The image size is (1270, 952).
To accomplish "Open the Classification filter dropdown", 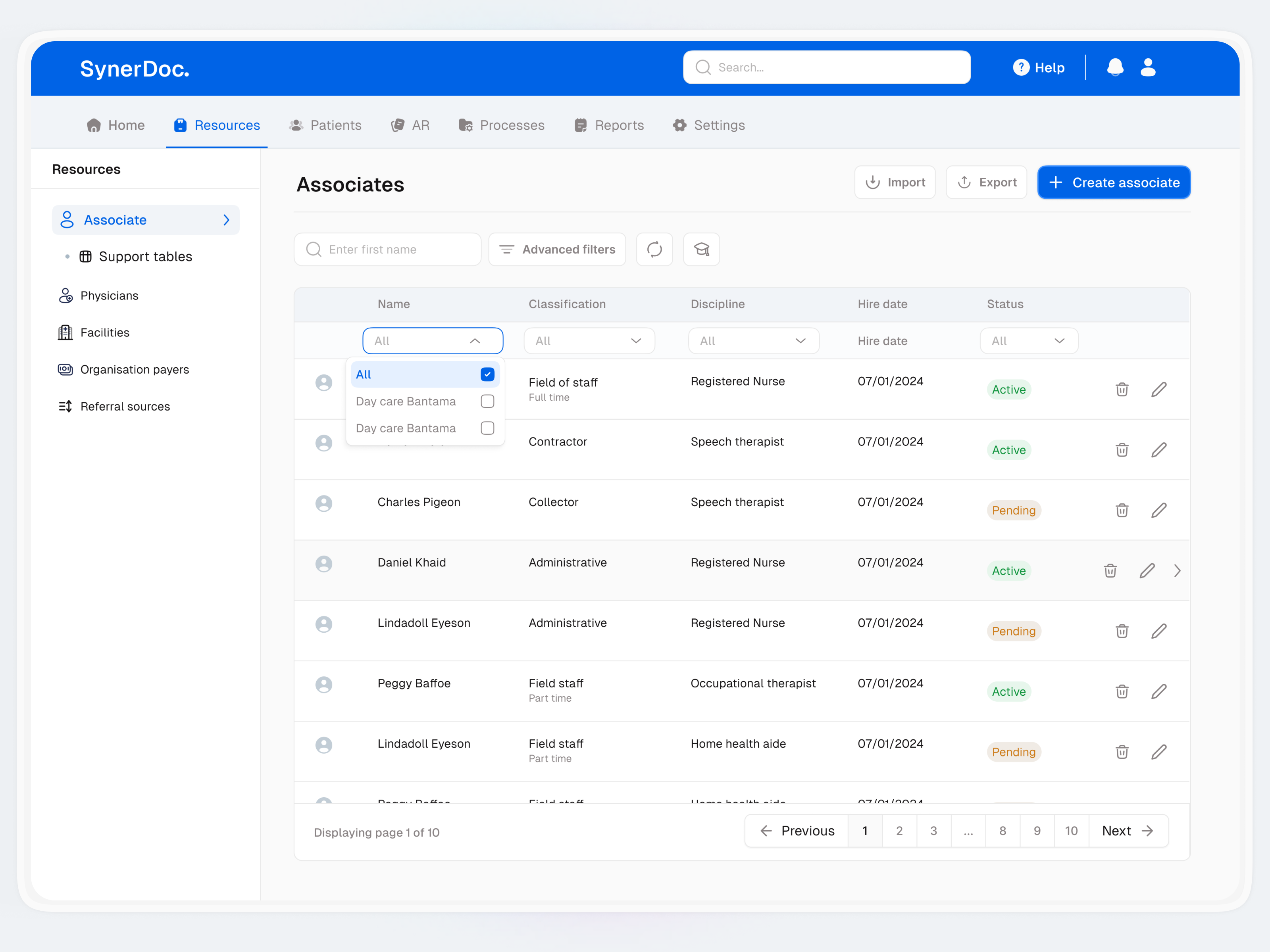I will 589,341.
